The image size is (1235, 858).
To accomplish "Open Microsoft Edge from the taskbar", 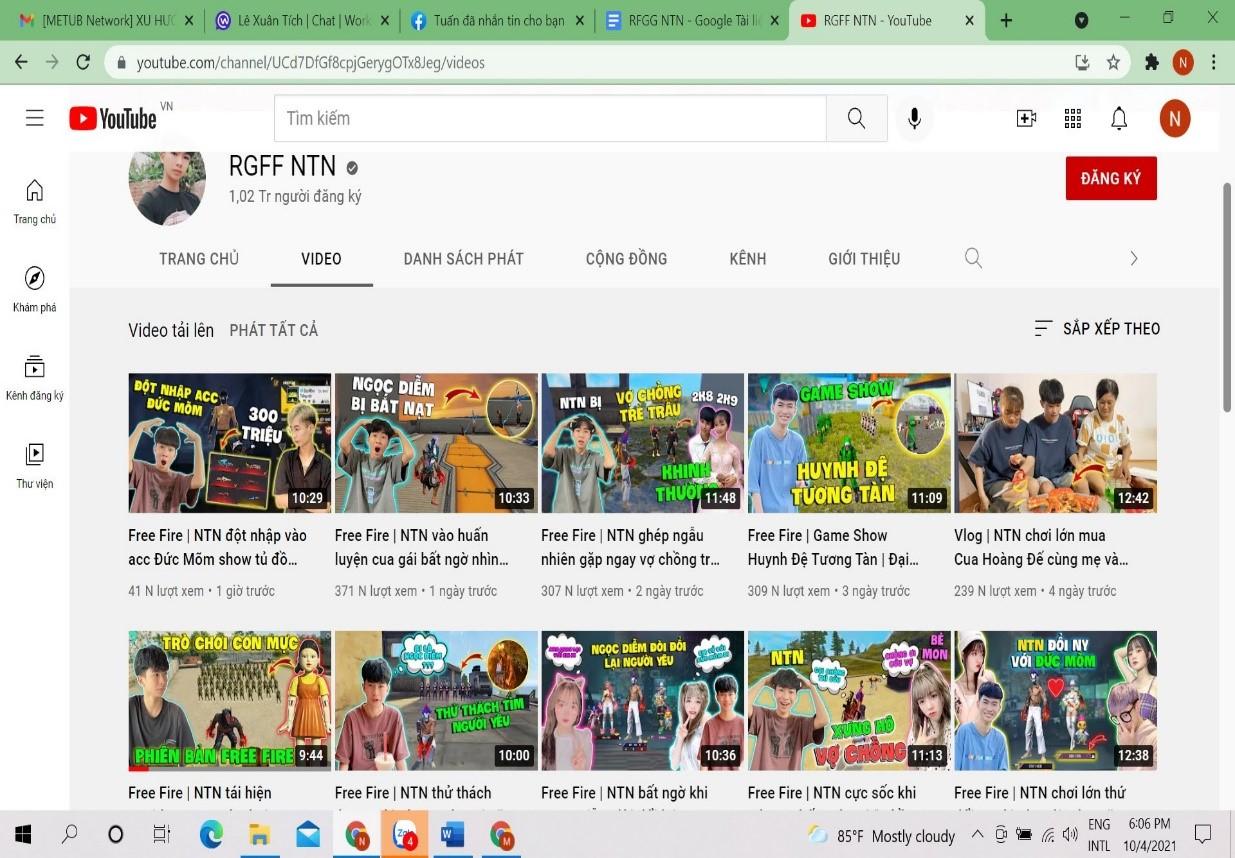I will [211, 833].
